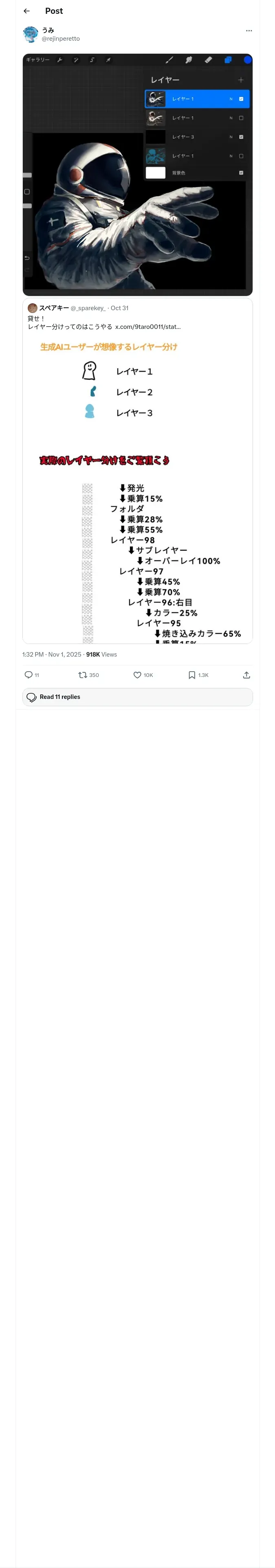Repost this post with the repost icon
This screenshot has height=1568, width=275.
click(83, 675)
